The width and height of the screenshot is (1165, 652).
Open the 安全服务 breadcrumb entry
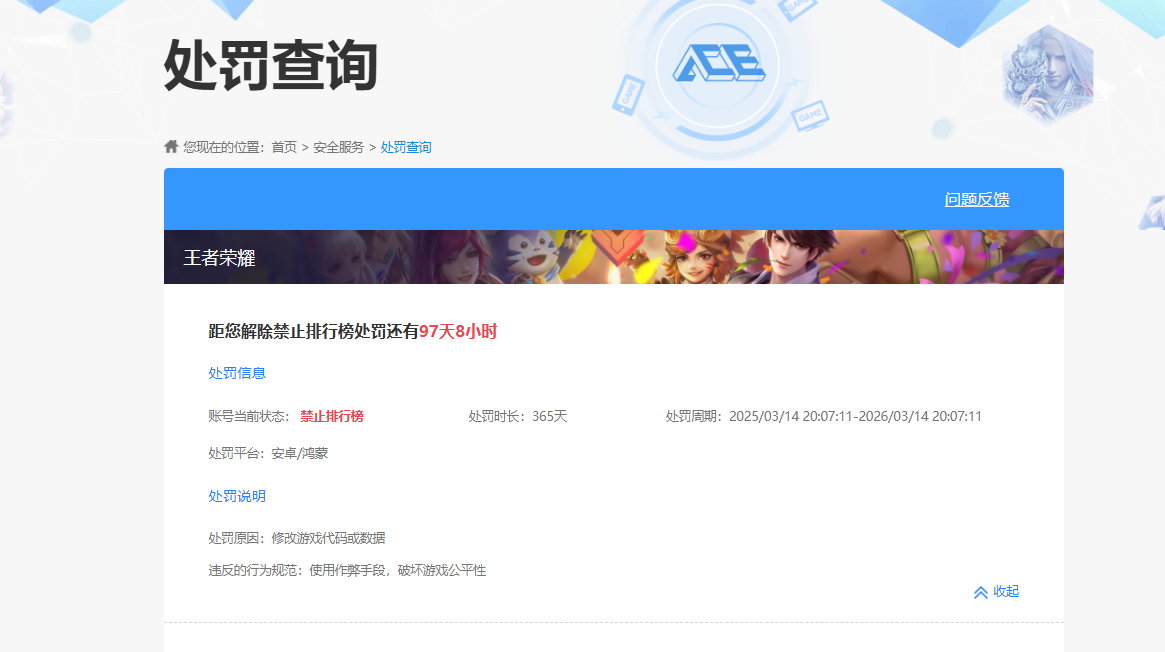(337, 146)
